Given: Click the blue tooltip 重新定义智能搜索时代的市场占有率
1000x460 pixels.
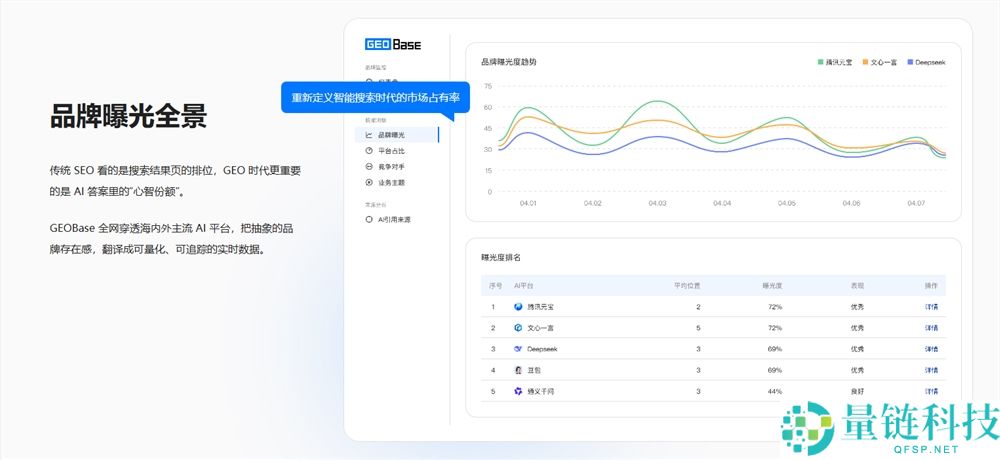Looking at the screenshot, I should [x=376, y=98].
